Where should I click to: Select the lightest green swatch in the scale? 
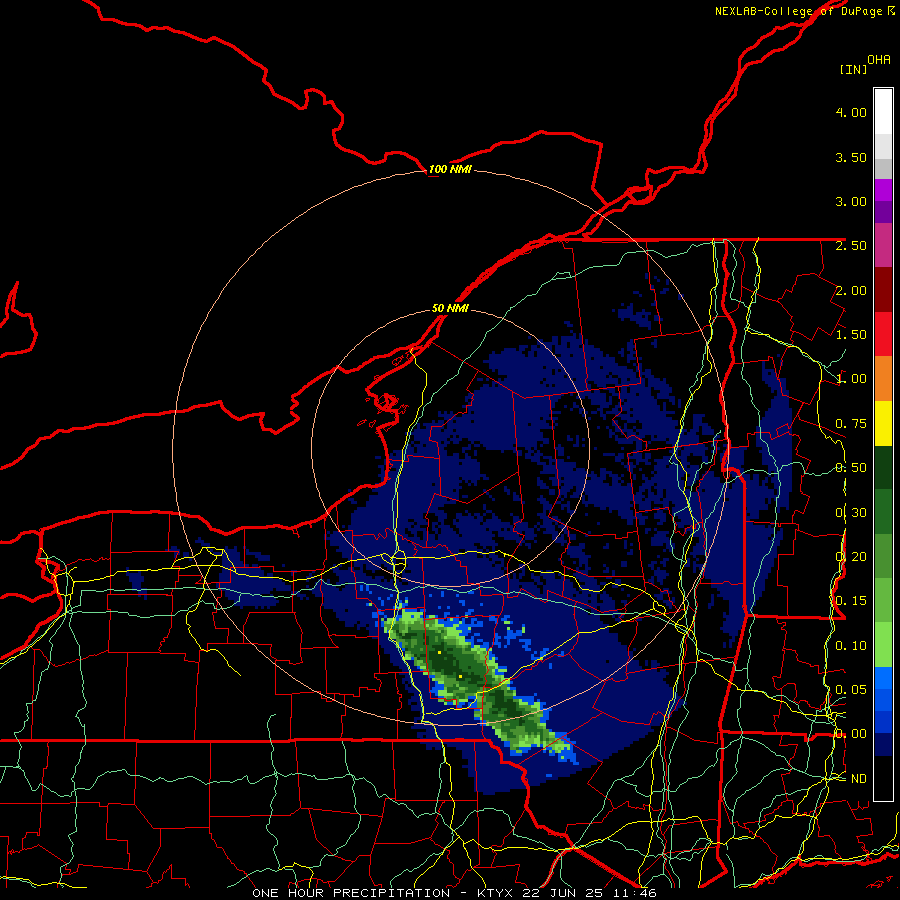coord(883,645)
